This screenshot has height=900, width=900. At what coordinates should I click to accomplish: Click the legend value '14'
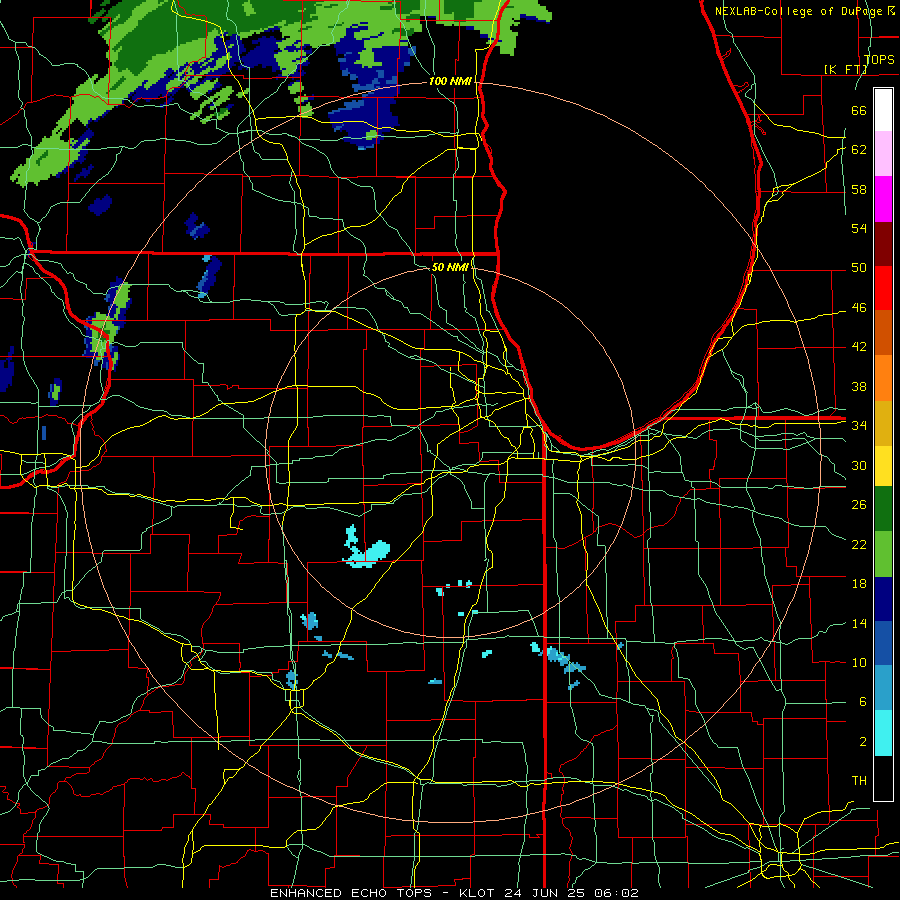coord(859,623)
